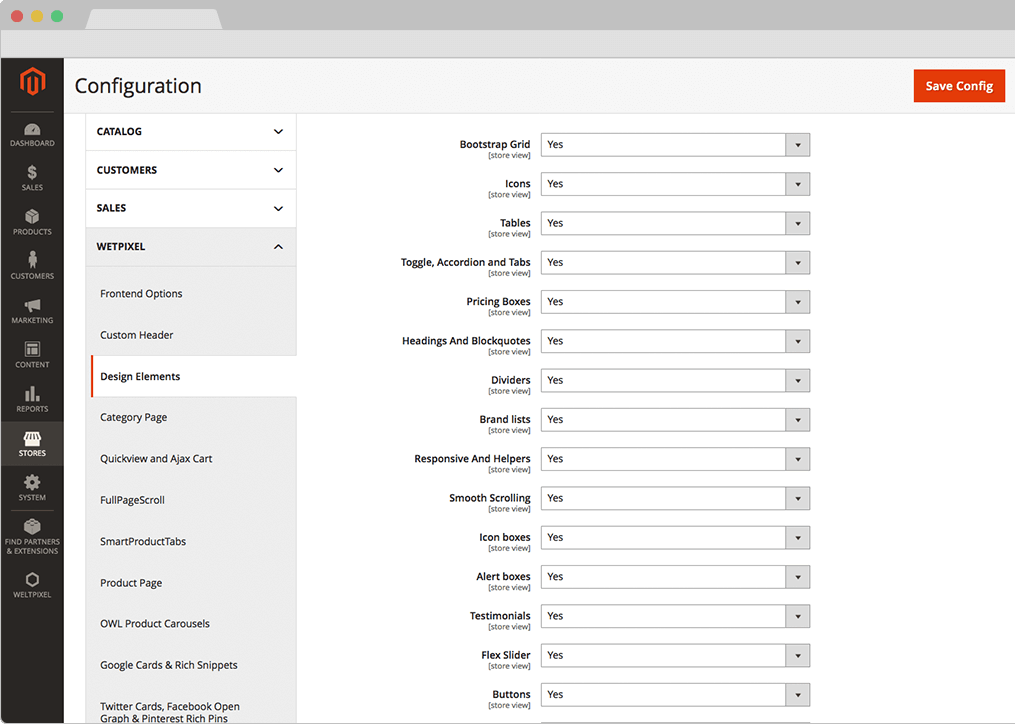Open Quickview and Ajax Cart settings
The height and width of the screenshot is (724, 1015).
pos(156,459)
